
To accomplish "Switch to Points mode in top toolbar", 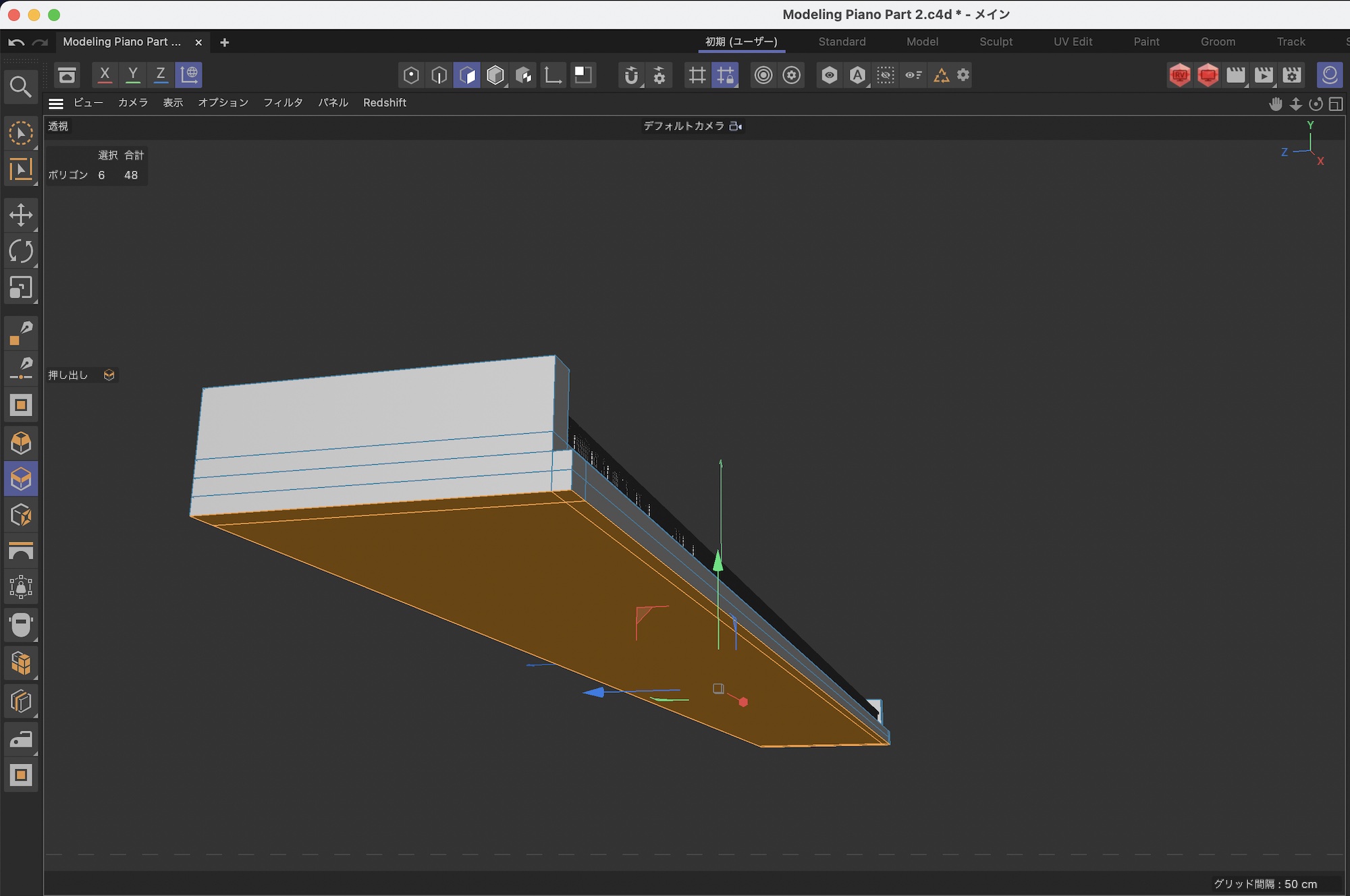I will pos(411,75).
